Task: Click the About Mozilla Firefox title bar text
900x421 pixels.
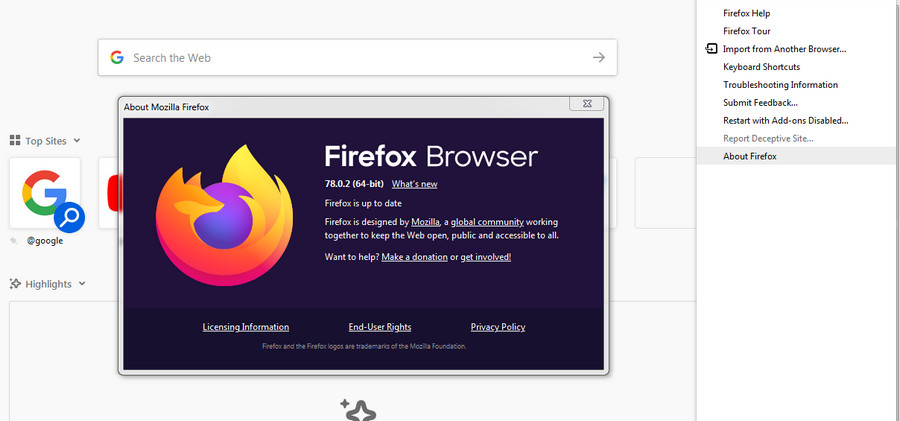Action: (x=166, y=107)
